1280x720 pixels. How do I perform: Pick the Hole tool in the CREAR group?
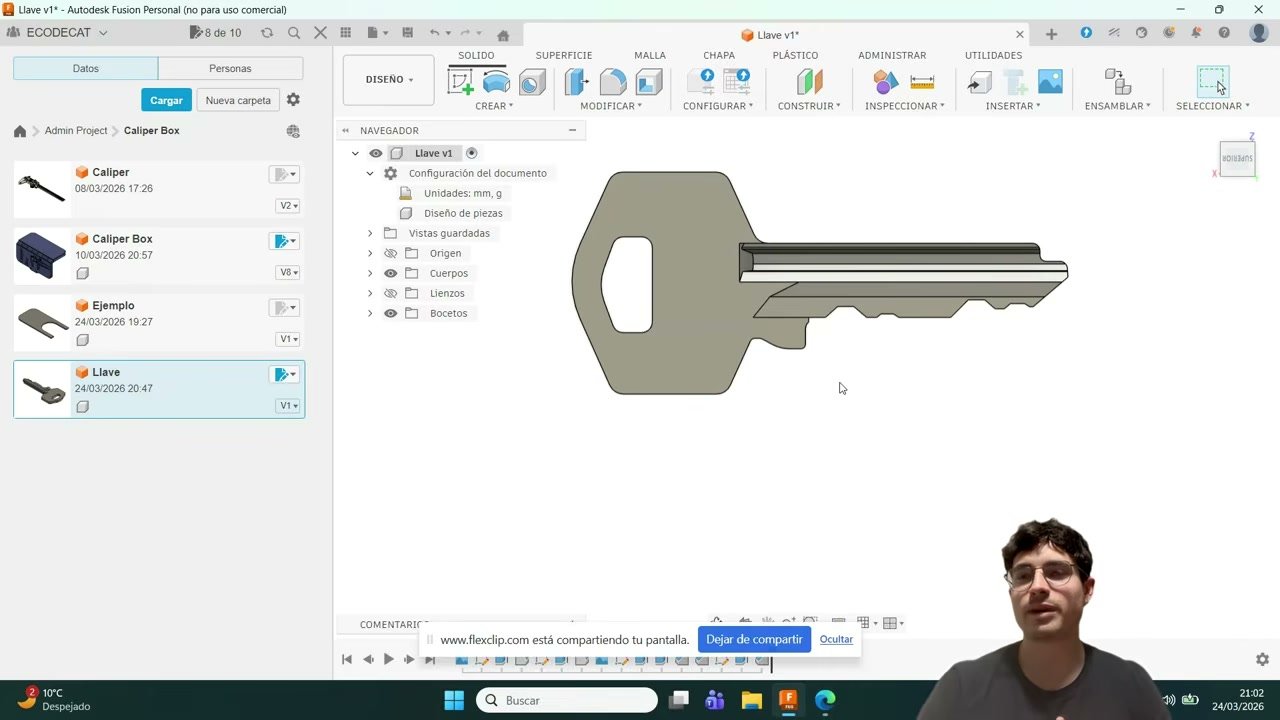click(x=532, y=82)
